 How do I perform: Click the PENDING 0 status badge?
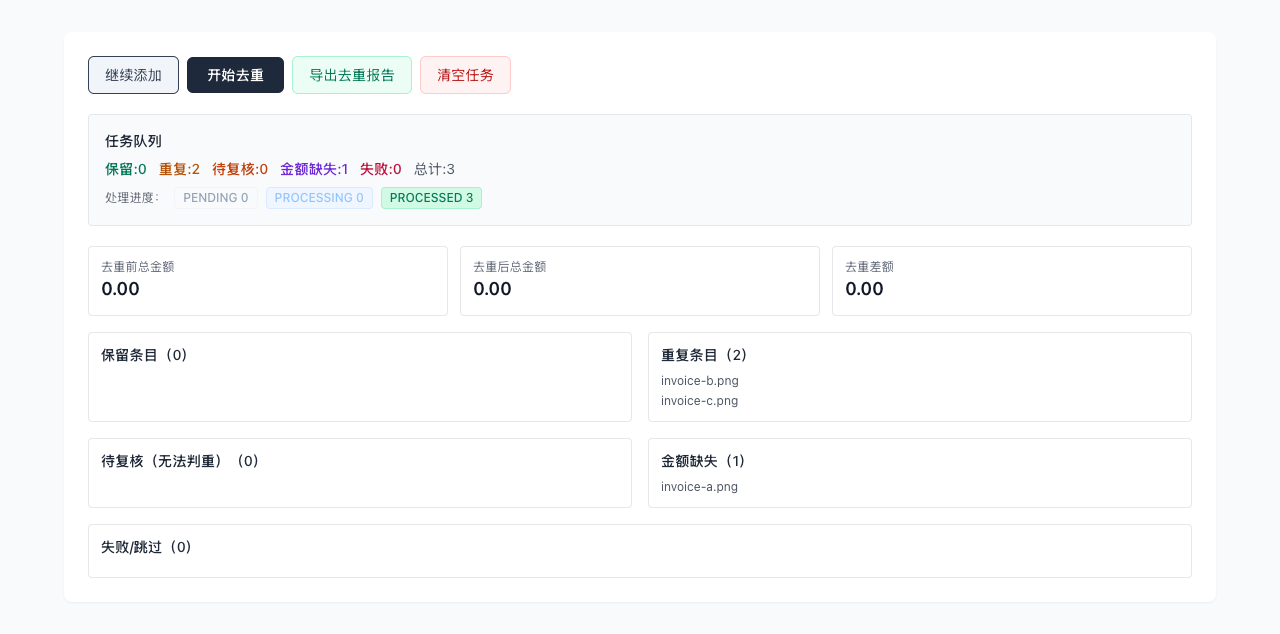point(215,198)
